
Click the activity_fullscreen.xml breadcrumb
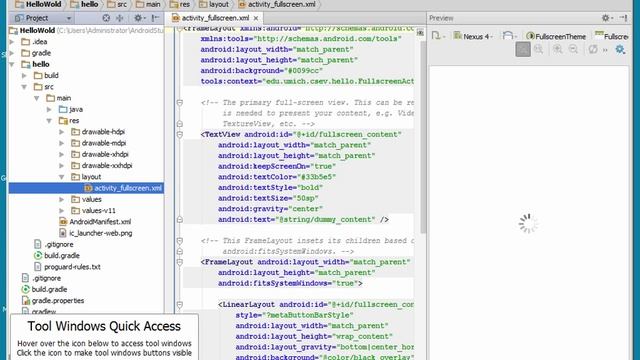[x=277, y=4]
